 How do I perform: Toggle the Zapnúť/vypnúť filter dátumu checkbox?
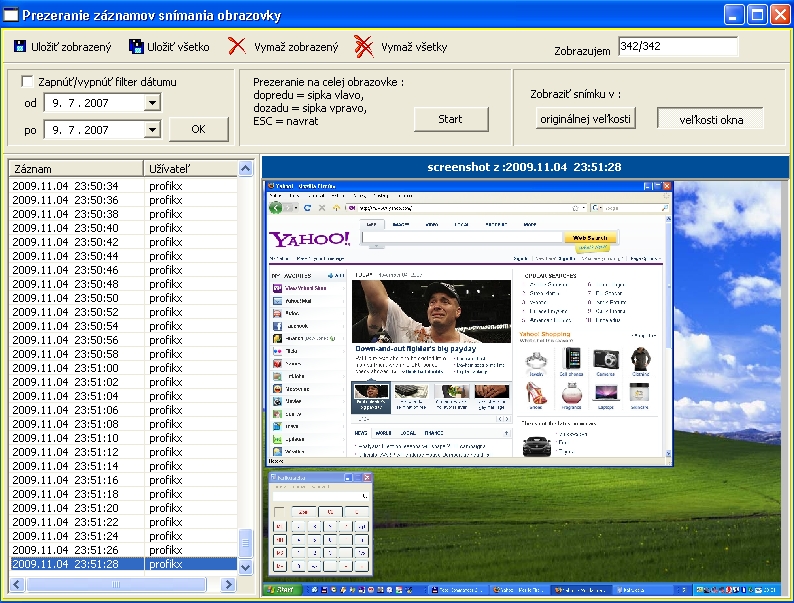coord(27,81)
